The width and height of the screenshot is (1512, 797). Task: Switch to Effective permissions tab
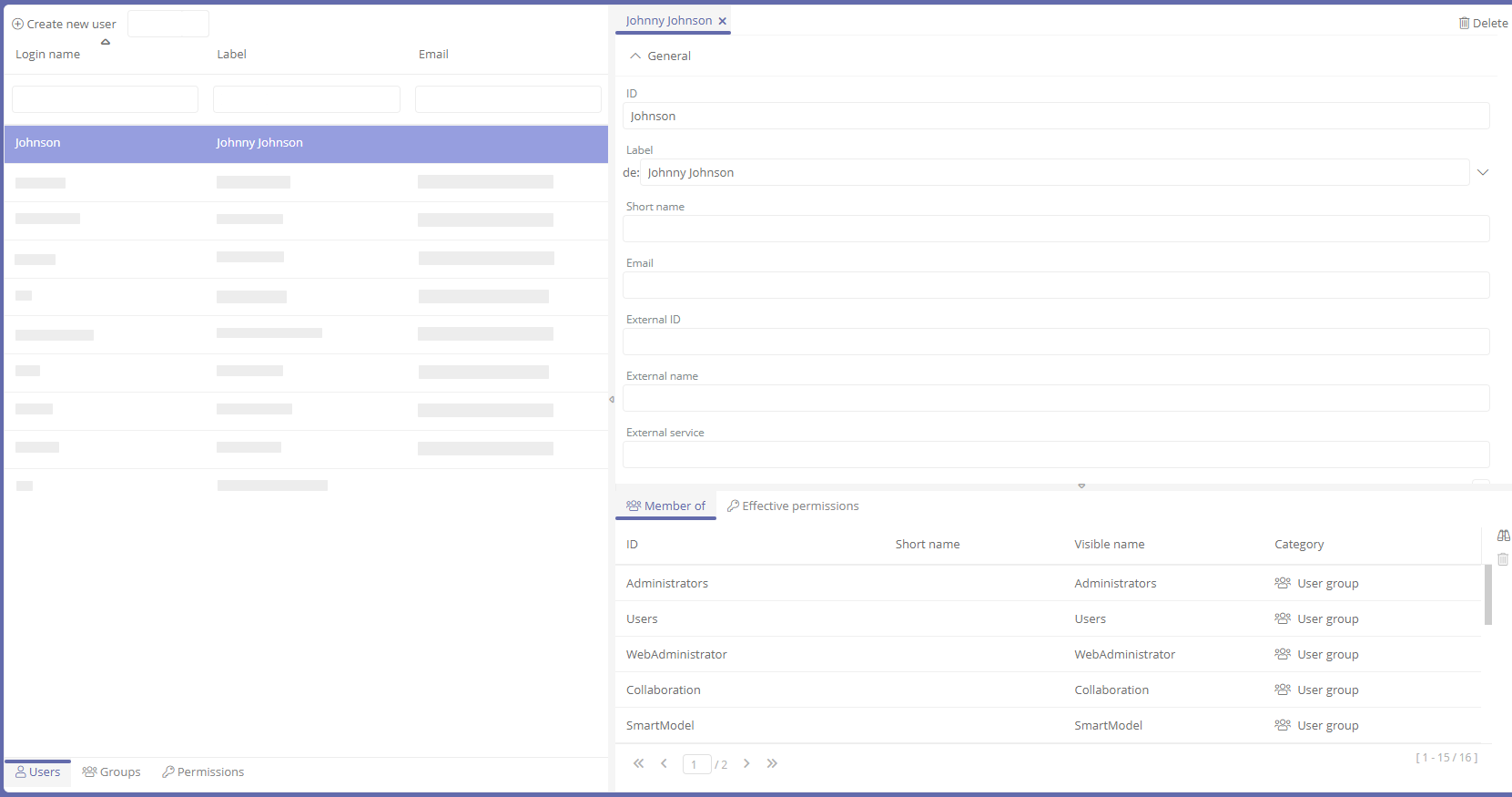click(793, 506)
